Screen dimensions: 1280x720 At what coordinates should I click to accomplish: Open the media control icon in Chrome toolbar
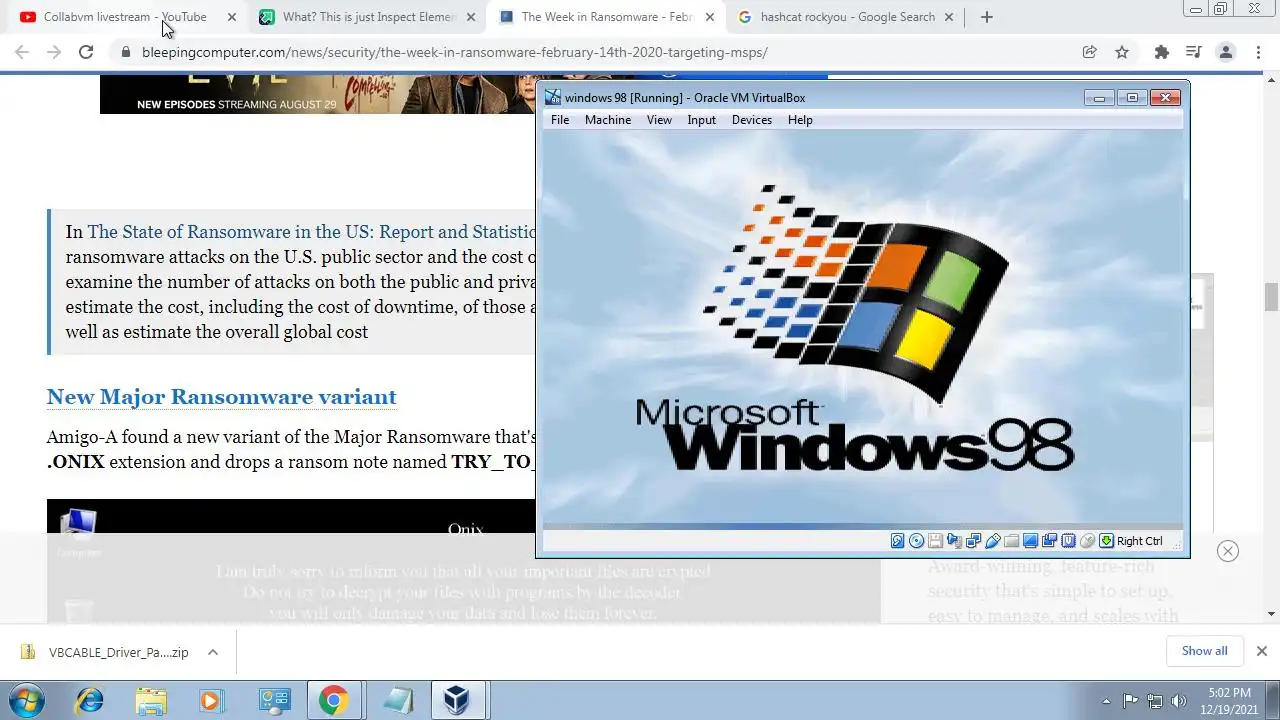1193,52
